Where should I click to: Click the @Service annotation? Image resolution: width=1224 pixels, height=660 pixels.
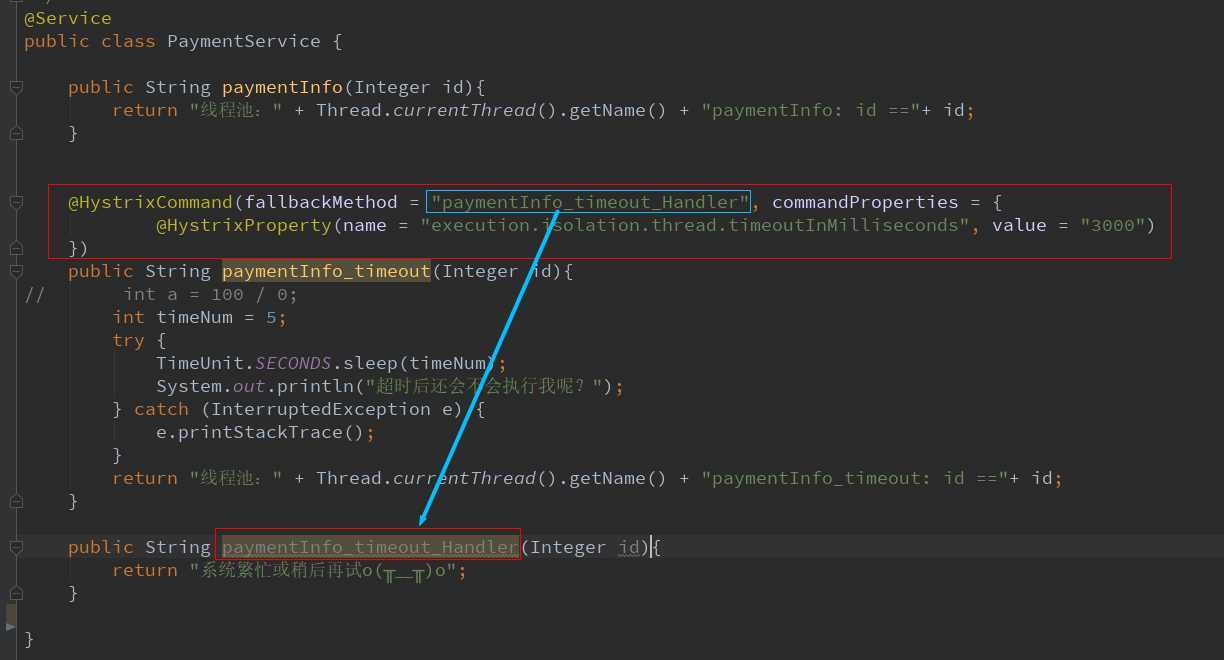click(68, 18)
